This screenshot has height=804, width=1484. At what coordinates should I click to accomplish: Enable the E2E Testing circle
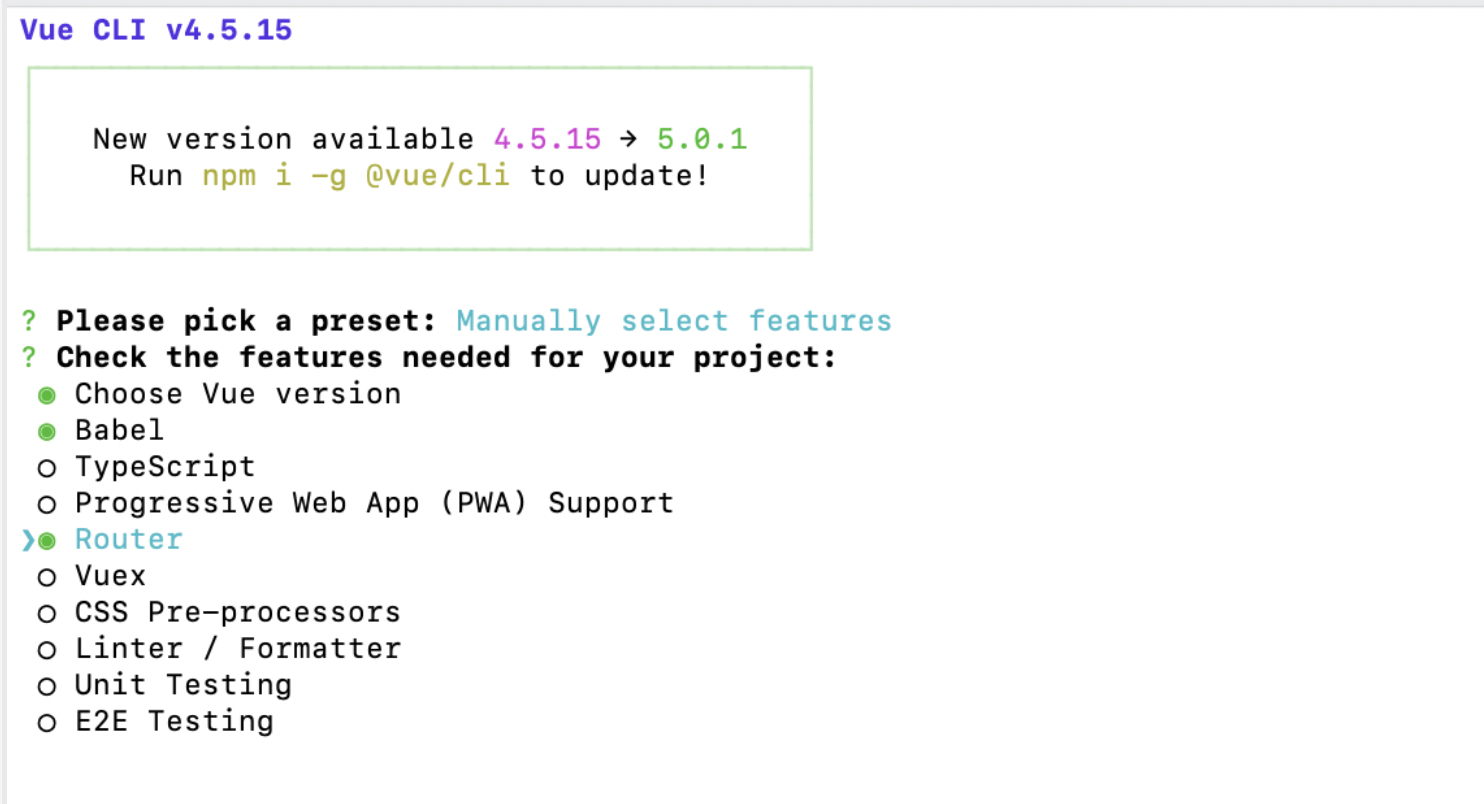[x=47, y=722]
